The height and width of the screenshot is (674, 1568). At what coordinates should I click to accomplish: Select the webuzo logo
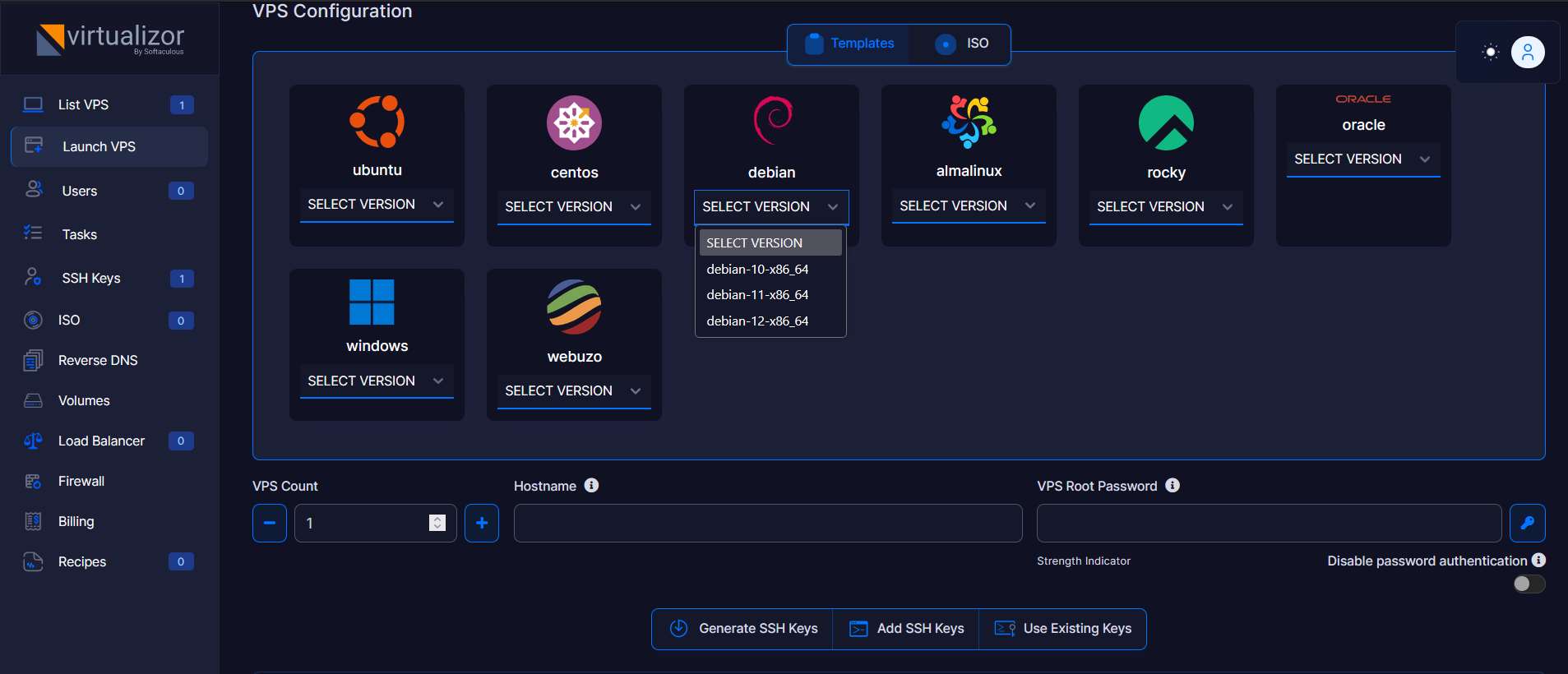[575, 307]
